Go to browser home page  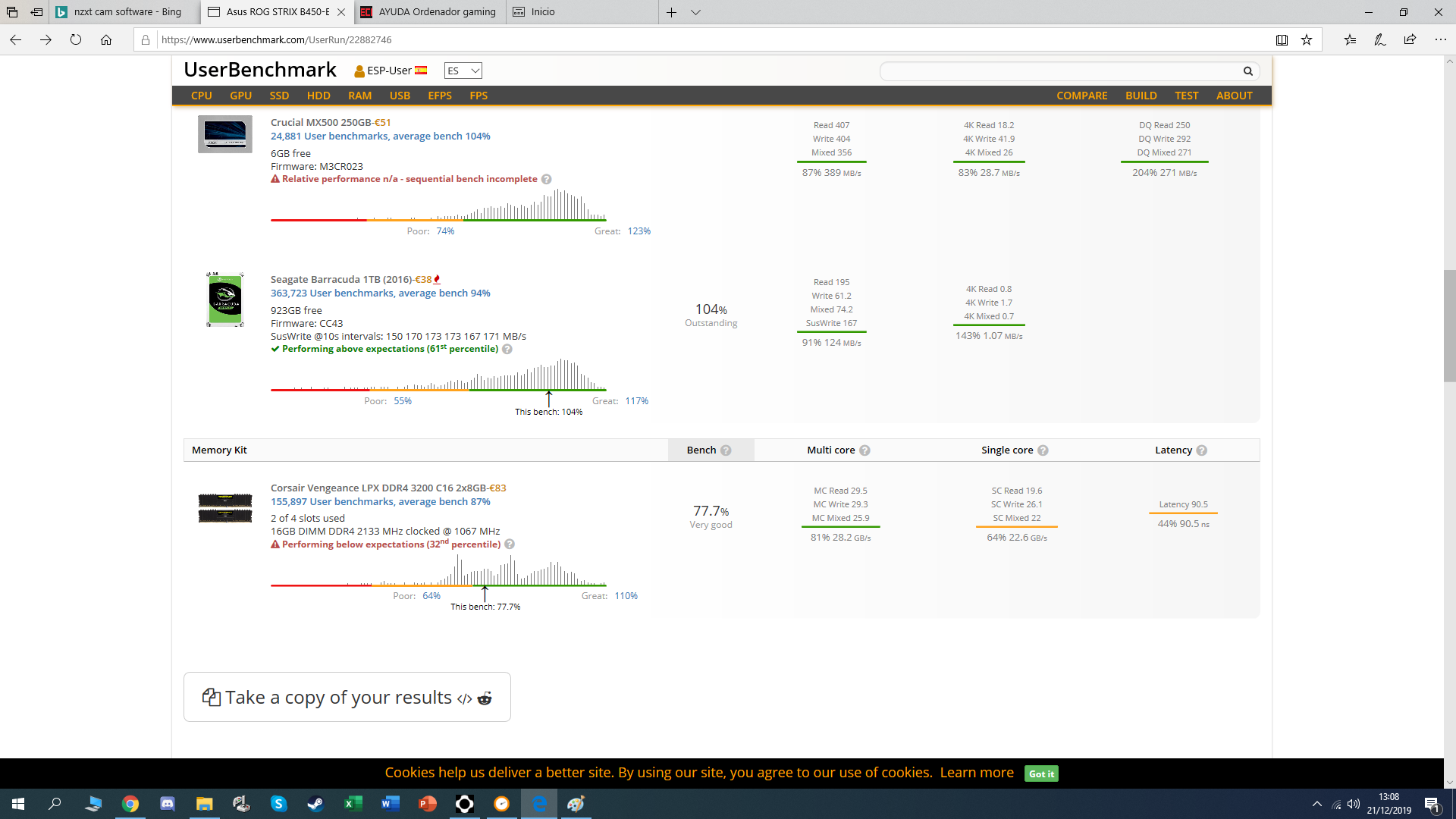[106, 39]
